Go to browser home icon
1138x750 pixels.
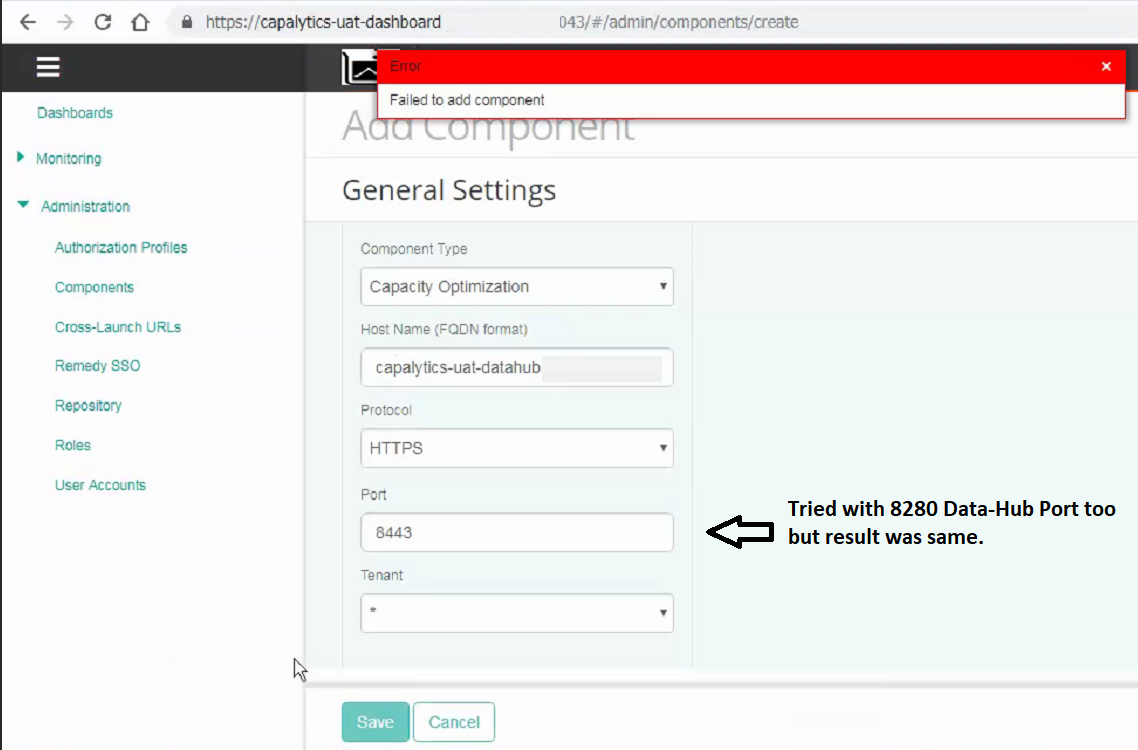140,22
